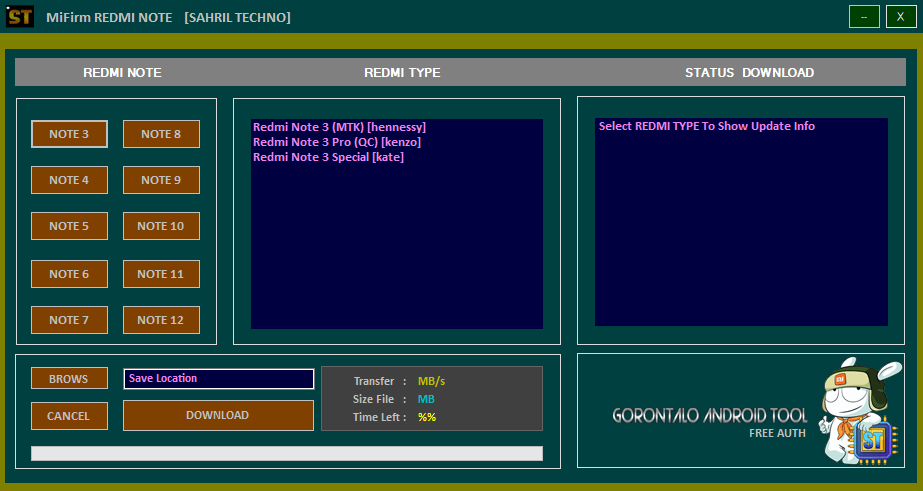
Task: Select Redmi Note 3 (MTK) [hennessy]
Action: coord(339,127)
